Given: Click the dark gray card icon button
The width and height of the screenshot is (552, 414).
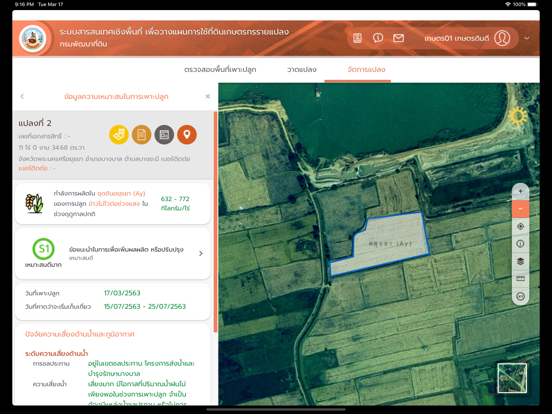Looking at the screenshot, I should point(164,134).
